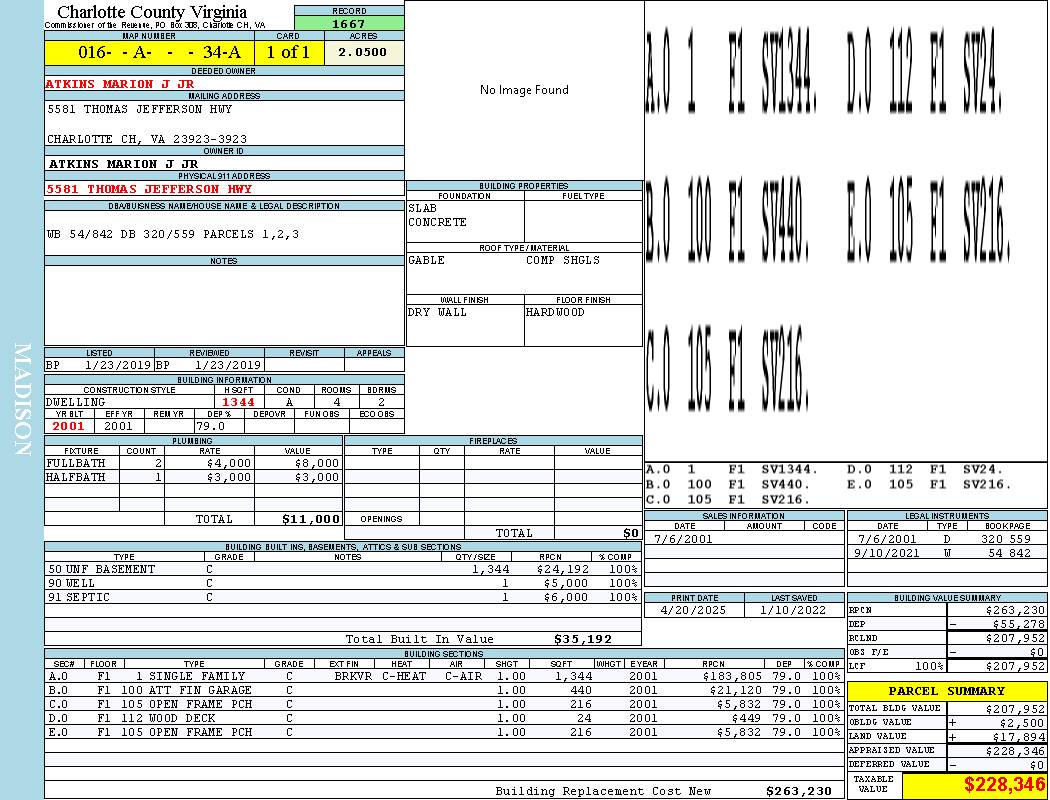This screenshot has height=800, width=1050.
Task: Click listed date BP 1/23/2019
Action: pos(99,365)
